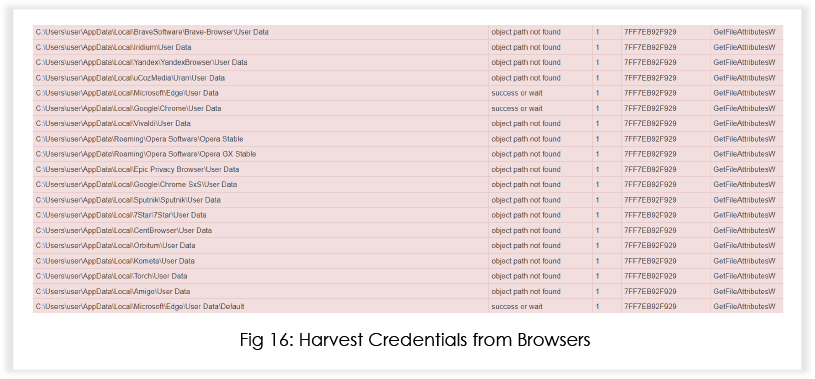Select the Edge User Data Default path

[x=140, y=307]
